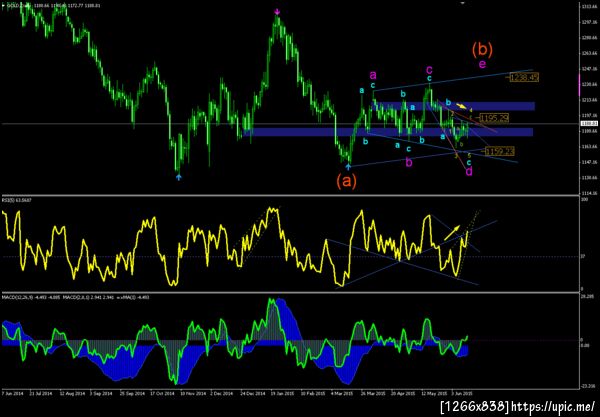Select the orange (b) wave label
The height and width of the screenshot is (417, 600).
pos(482,49)
